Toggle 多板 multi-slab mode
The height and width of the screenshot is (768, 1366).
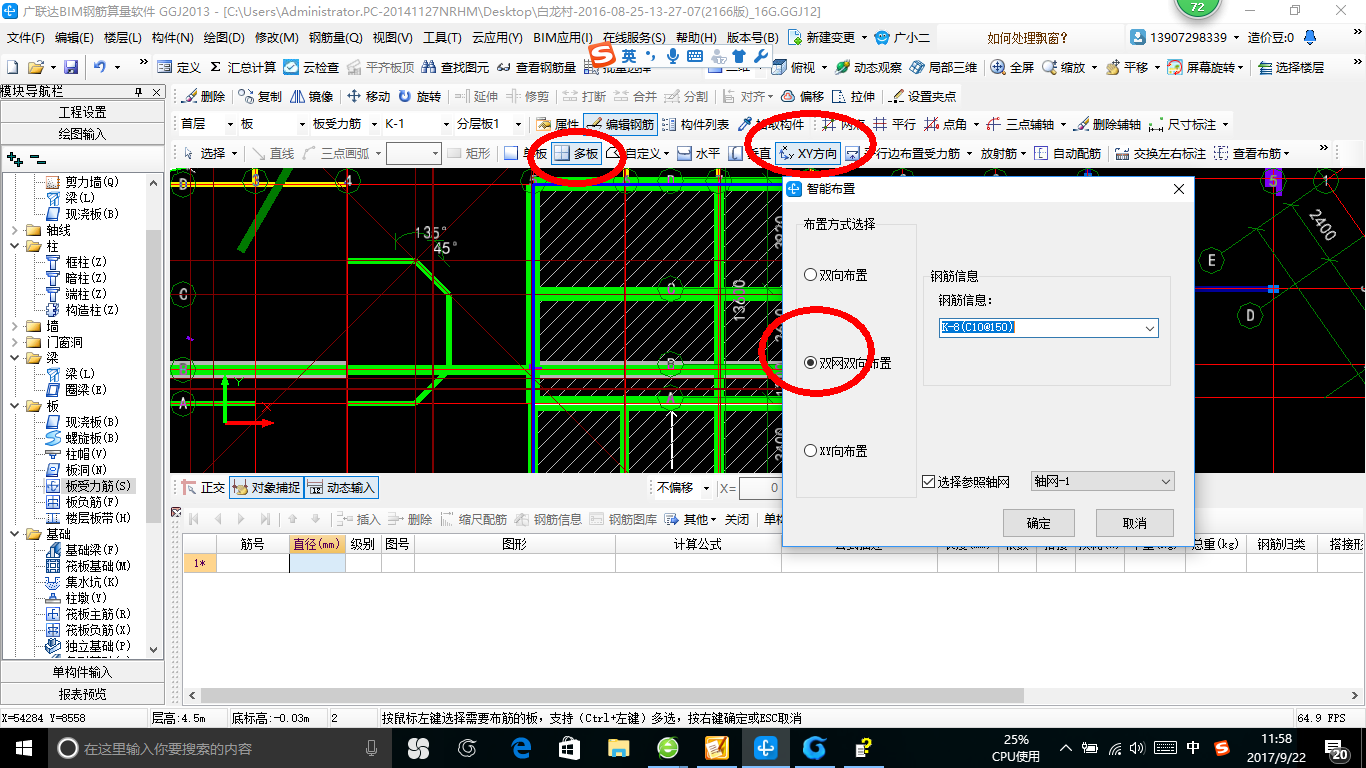(577, 154)
